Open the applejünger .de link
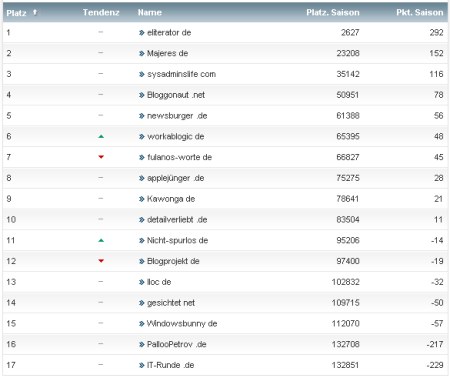Viewport: 450px width, 378px height. pyautogui.click(x=175, y=178)
